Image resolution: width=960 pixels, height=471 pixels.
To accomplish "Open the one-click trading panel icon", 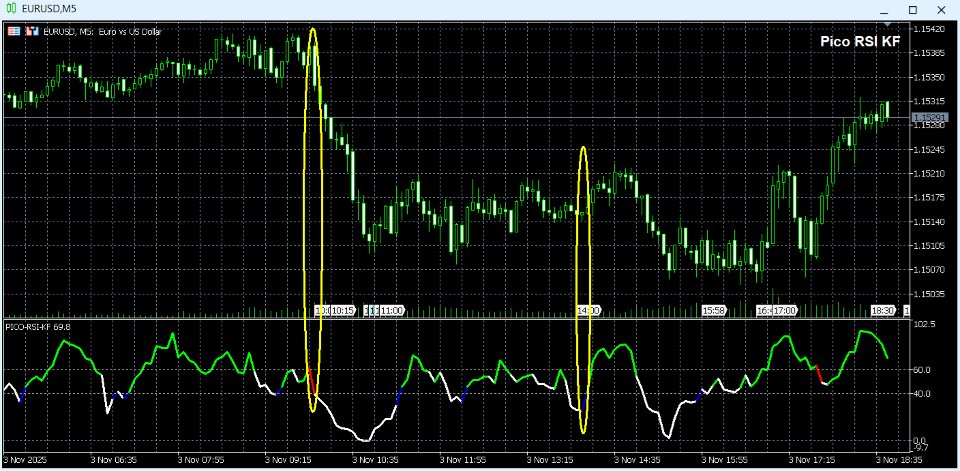I will click(13, 31).
